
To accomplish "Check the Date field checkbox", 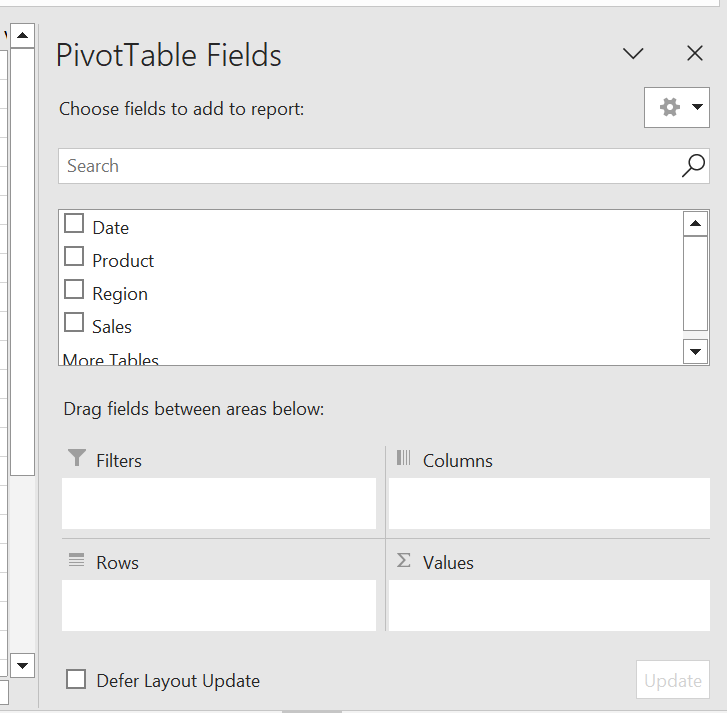I will pos(74,224).
